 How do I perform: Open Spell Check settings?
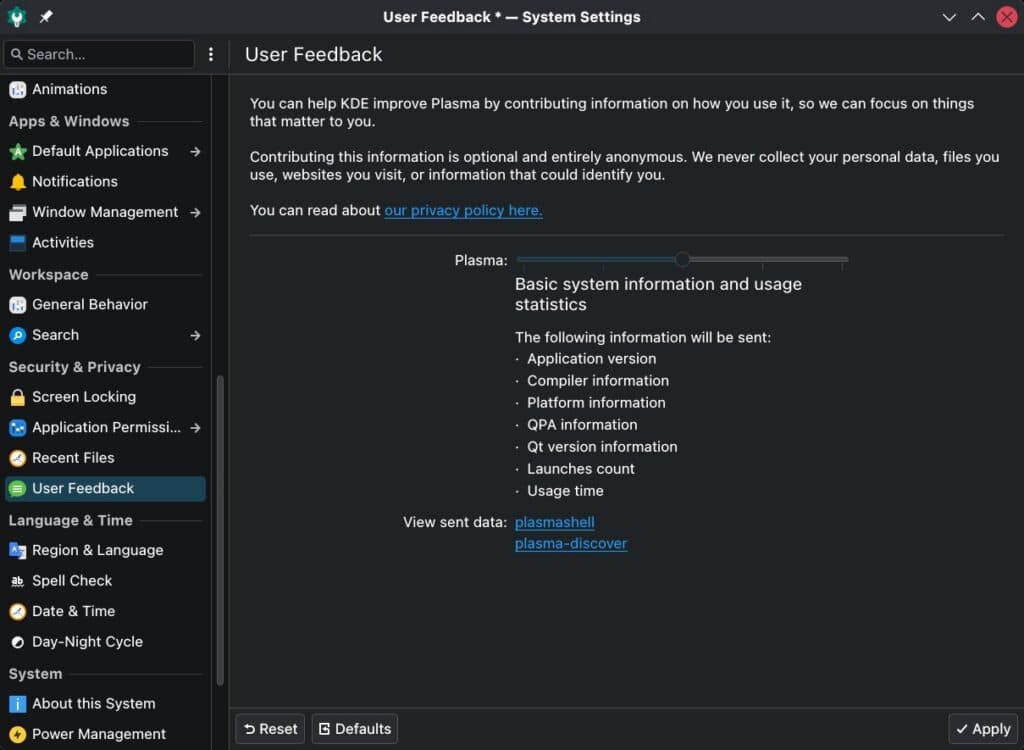[70, 580]
